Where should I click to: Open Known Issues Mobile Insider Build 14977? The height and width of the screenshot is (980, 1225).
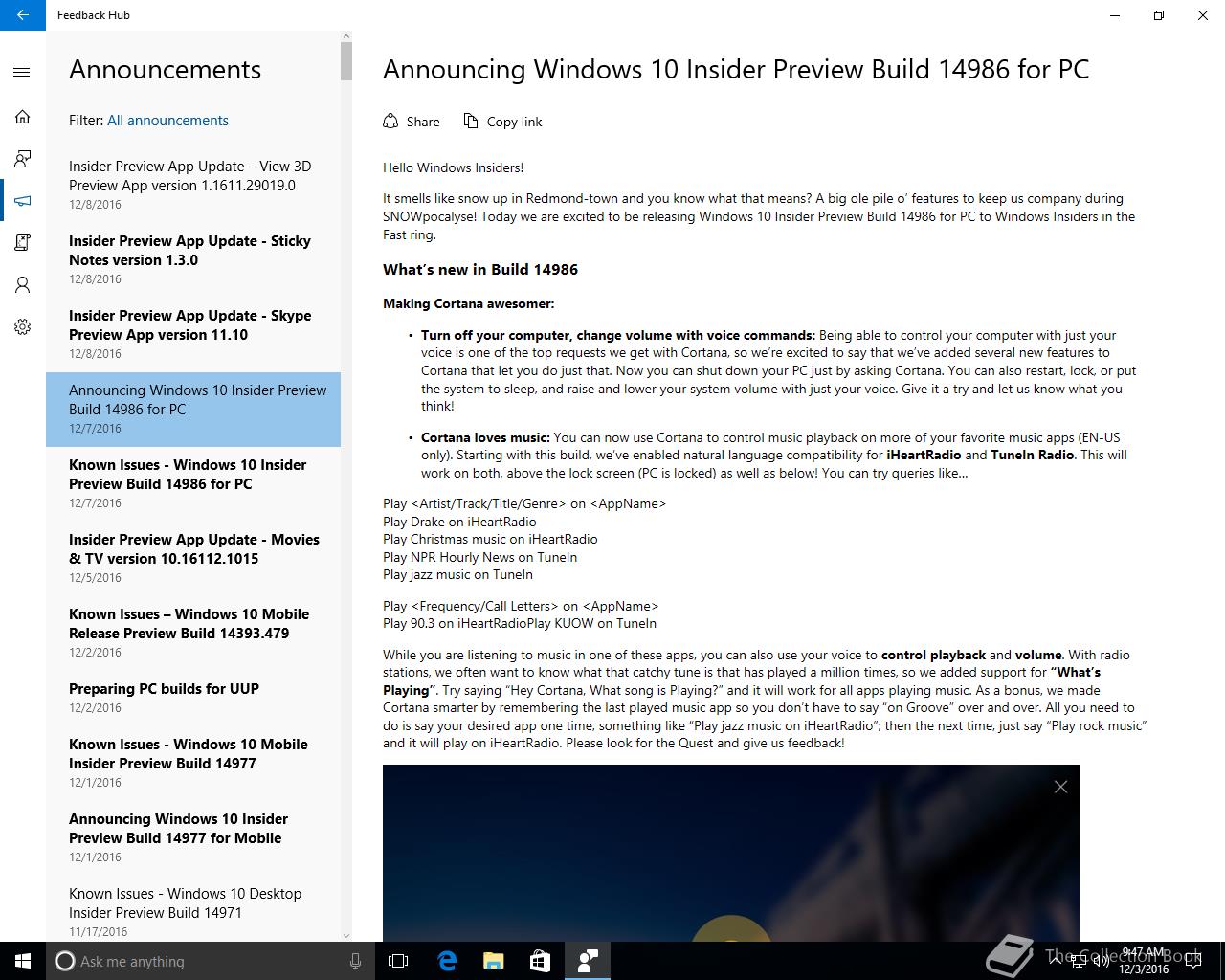[193, 764]
